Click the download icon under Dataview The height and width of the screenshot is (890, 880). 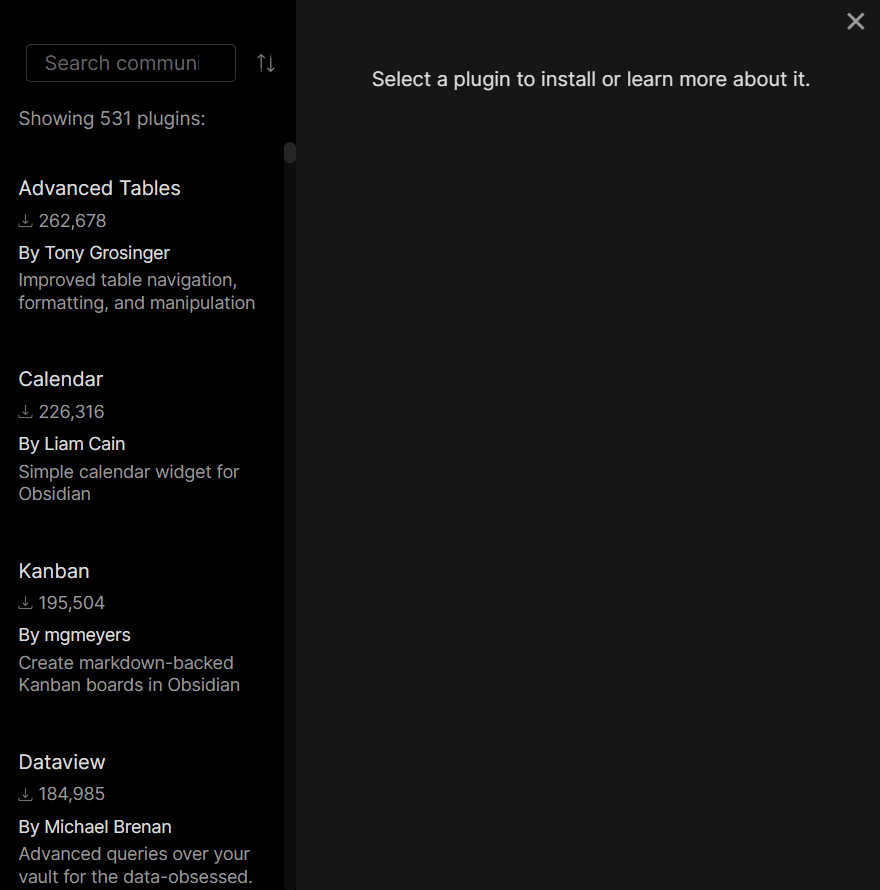pos(26,794)
